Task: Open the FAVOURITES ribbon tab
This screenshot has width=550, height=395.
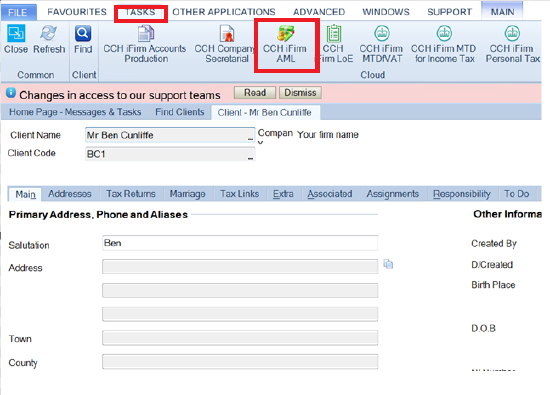Action: click(x=77, y=12)
